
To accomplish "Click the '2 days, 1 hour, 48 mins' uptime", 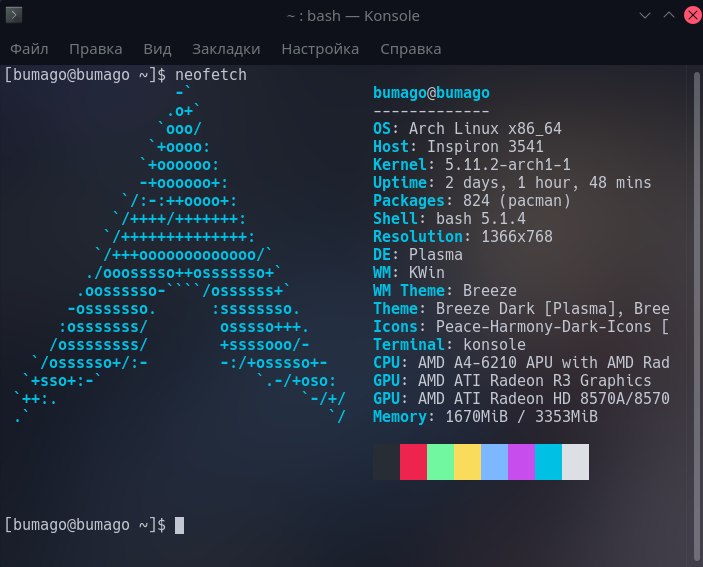I will pyautogui.click(x=548, y=182).
